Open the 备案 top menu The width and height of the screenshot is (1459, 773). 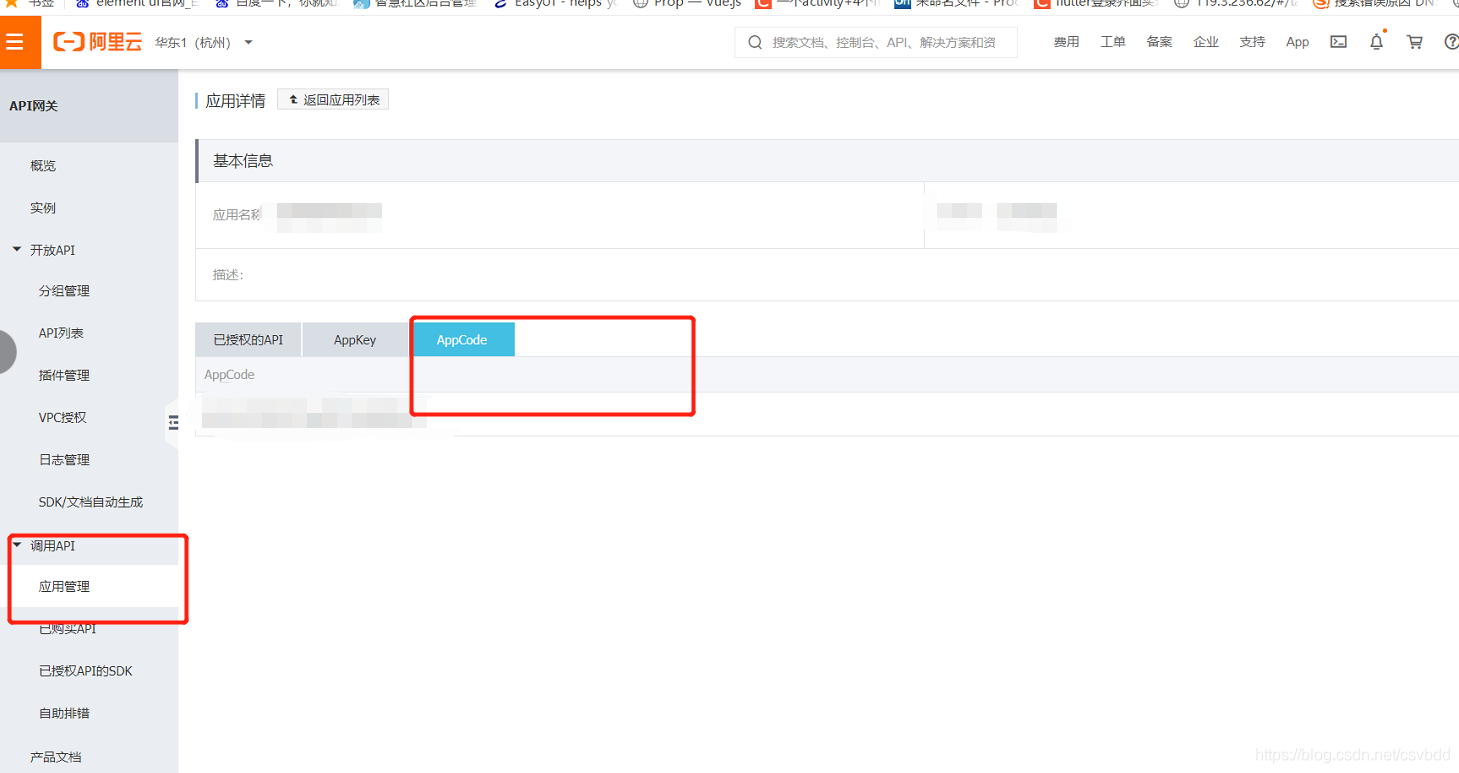[1159, 42]
